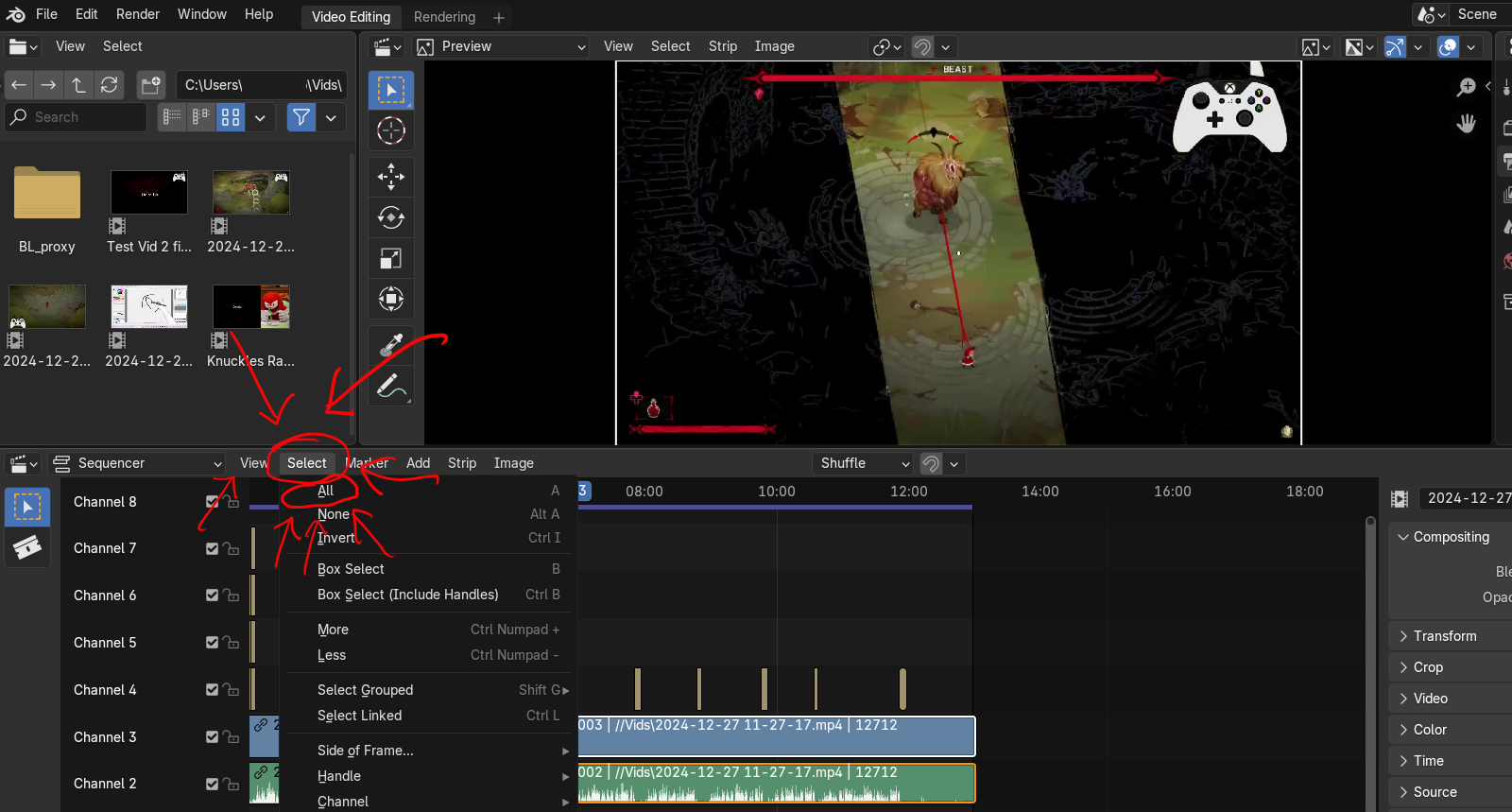Toggle file filtering funnel button
Screen dimensions: 1512x812
[x=301, y=117]
